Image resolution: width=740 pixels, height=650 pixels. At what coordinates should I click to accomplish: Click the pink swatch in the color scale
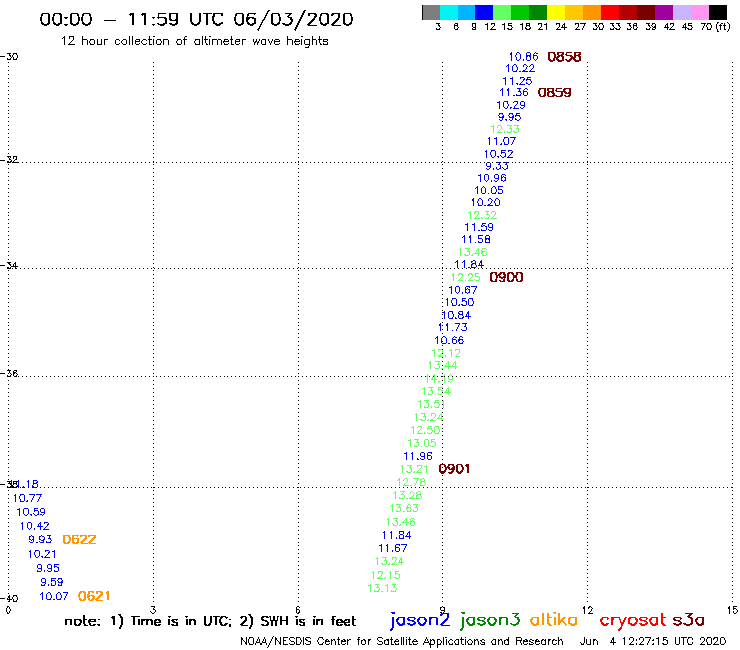(700, 12)
